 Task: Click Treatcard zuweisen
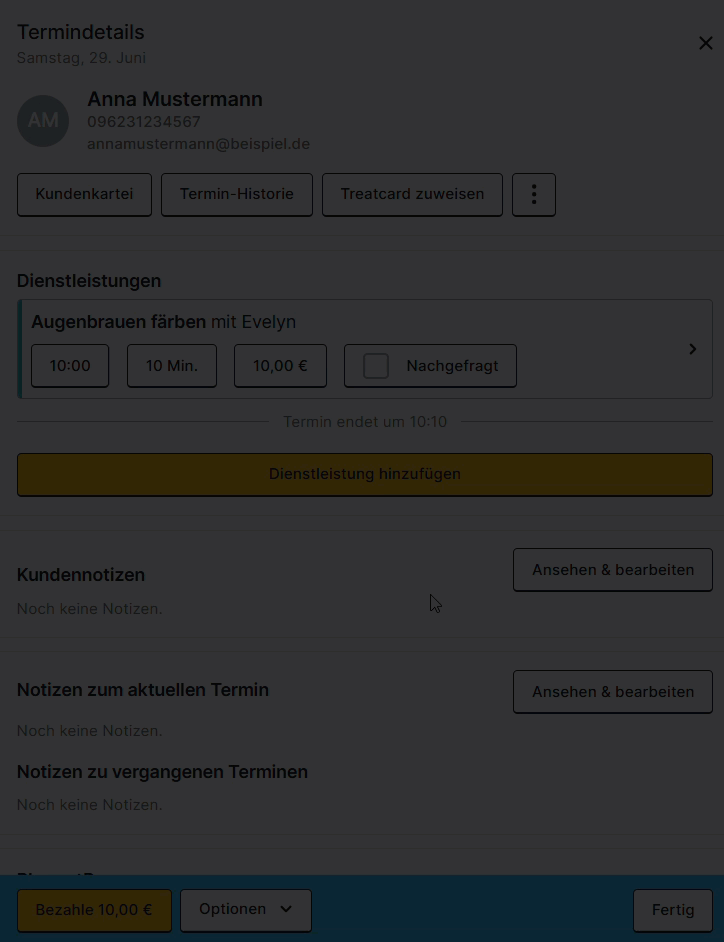point(412,195)
